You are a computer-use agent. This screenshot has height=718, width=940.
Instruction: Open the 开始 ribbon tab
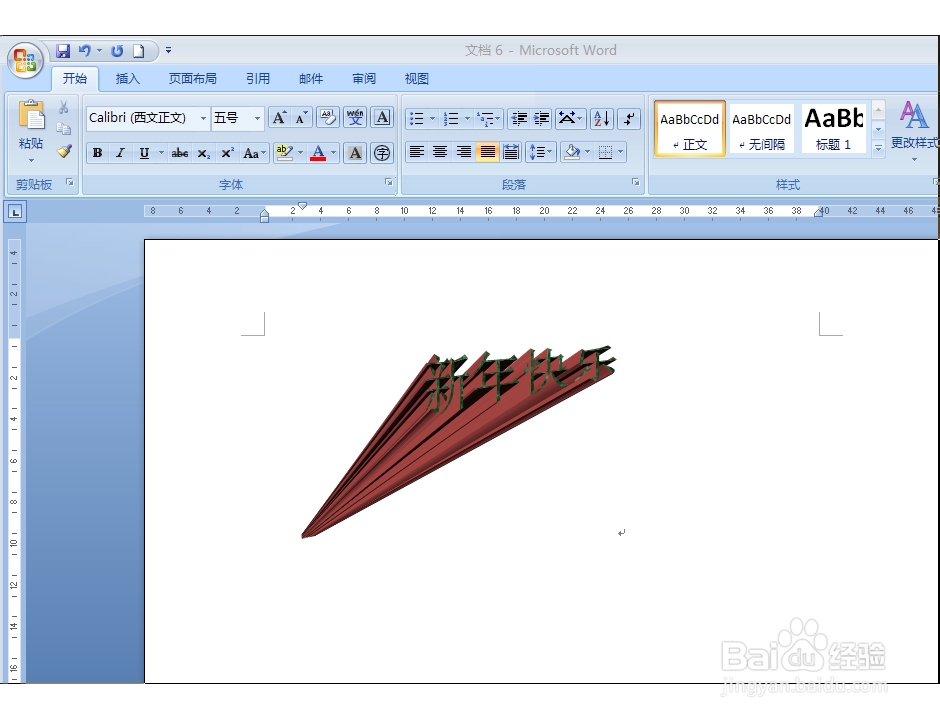[x=75, y=79]
